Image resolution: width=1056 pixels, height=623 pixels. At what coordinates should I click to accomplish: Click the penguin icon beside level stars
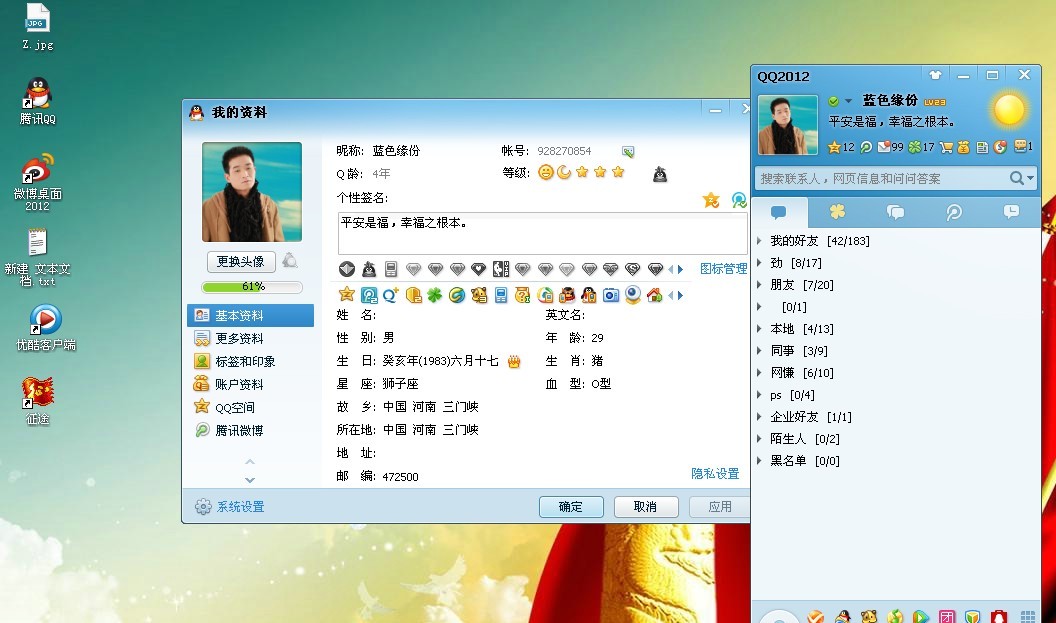click(660, 174)
